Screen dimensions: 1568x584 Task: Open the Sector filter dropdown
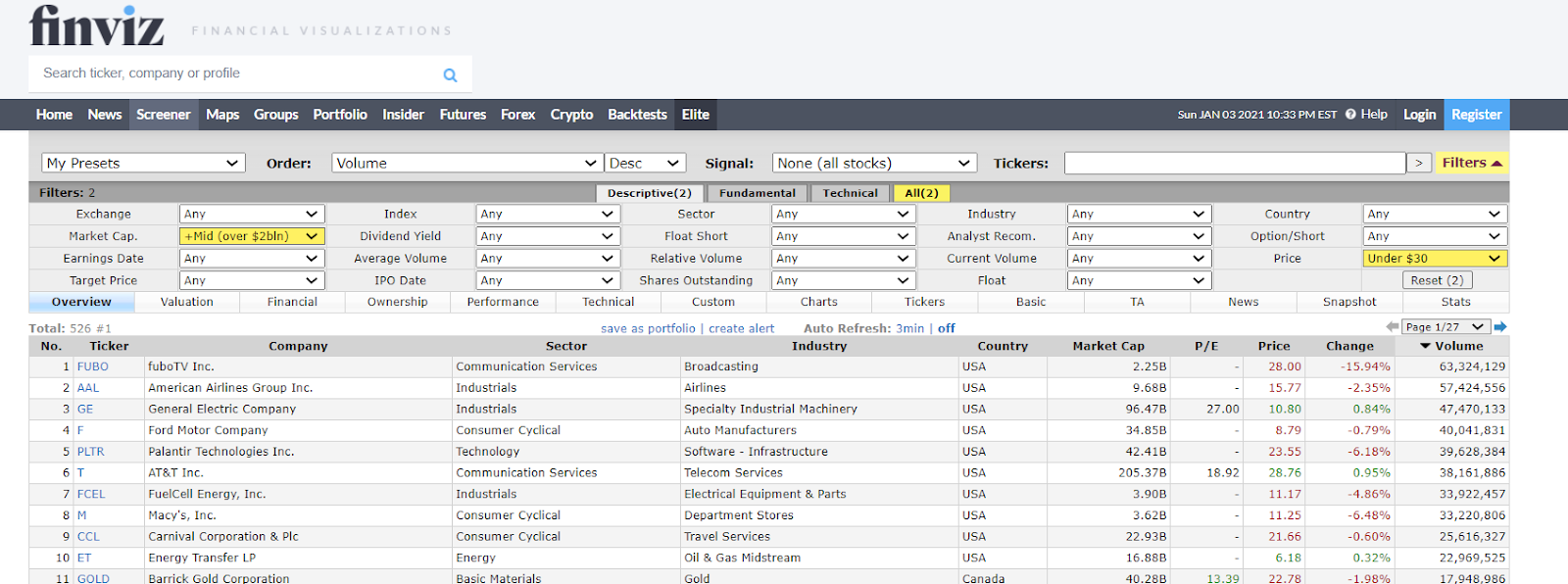tap(844, 214)
